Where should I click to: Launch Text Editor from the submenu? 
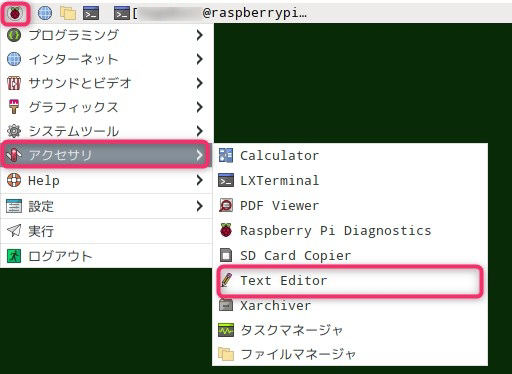click(x=350, y=280)
